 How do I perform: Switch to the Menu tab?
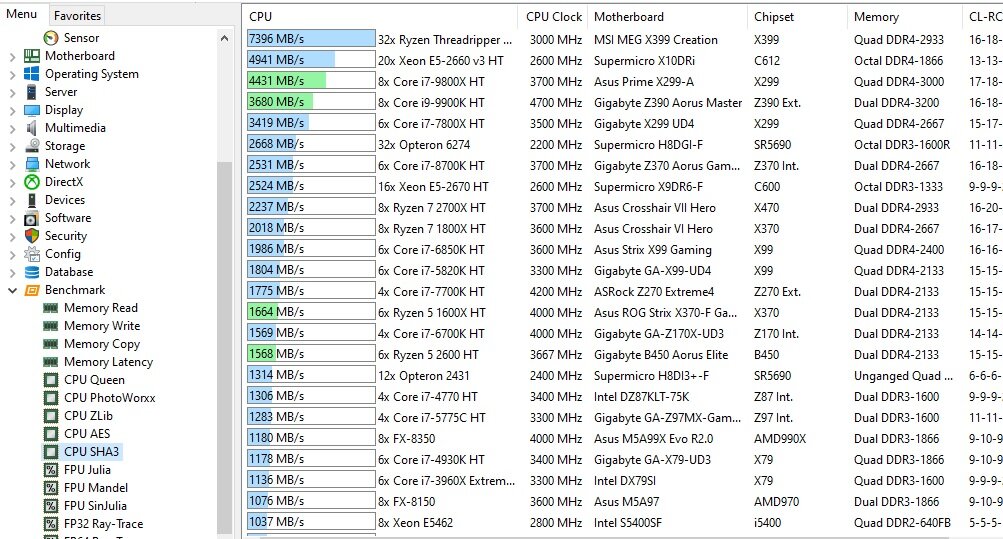(21, 14)
